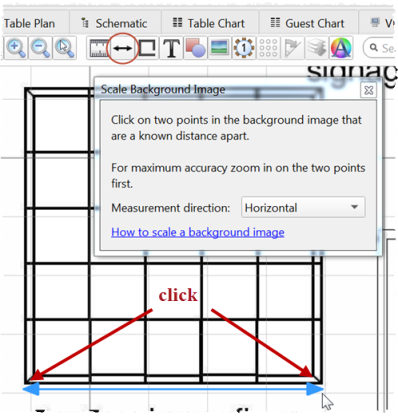Open the Measurement direction Horizontal dropdown
This screenshot has height=416, width=398.
(303, 208)
